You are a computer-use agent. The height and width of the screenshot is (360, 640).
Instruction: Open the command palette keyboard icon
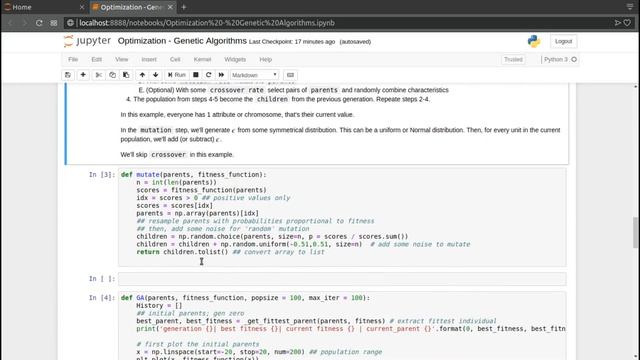pos(290,75)
